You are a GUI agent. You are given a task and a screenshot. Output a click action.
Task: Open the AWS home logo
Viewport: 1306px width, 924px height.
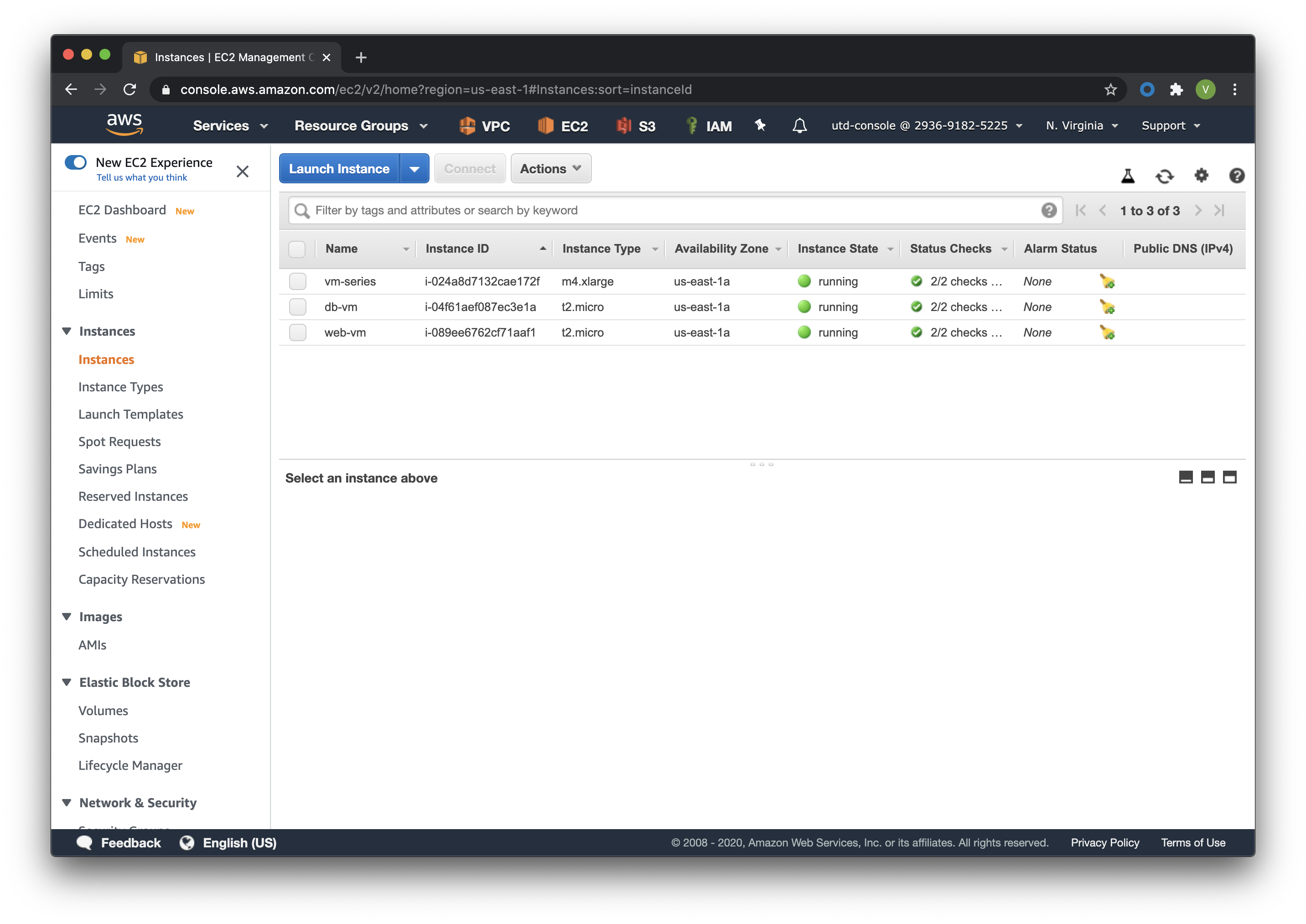click(x=124, y=125)
